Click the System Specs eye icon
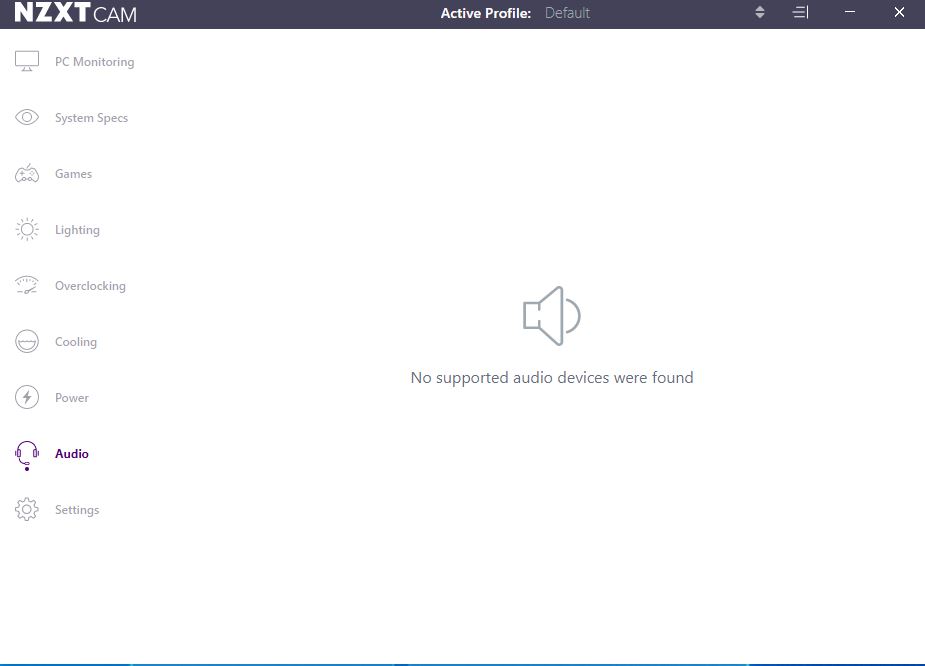The image size is (925, 666). (x=27, y=117)
